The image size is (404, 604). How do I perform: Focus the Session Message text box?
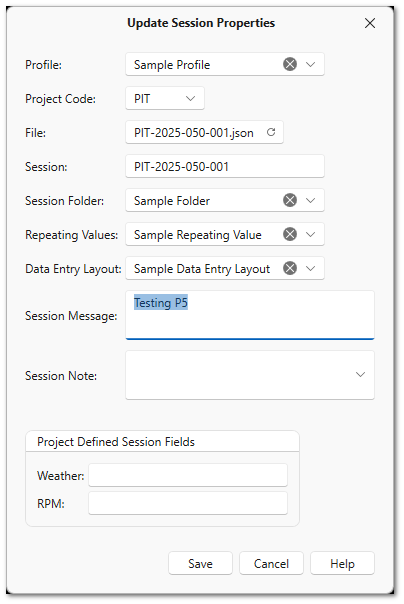pos(250,315)
